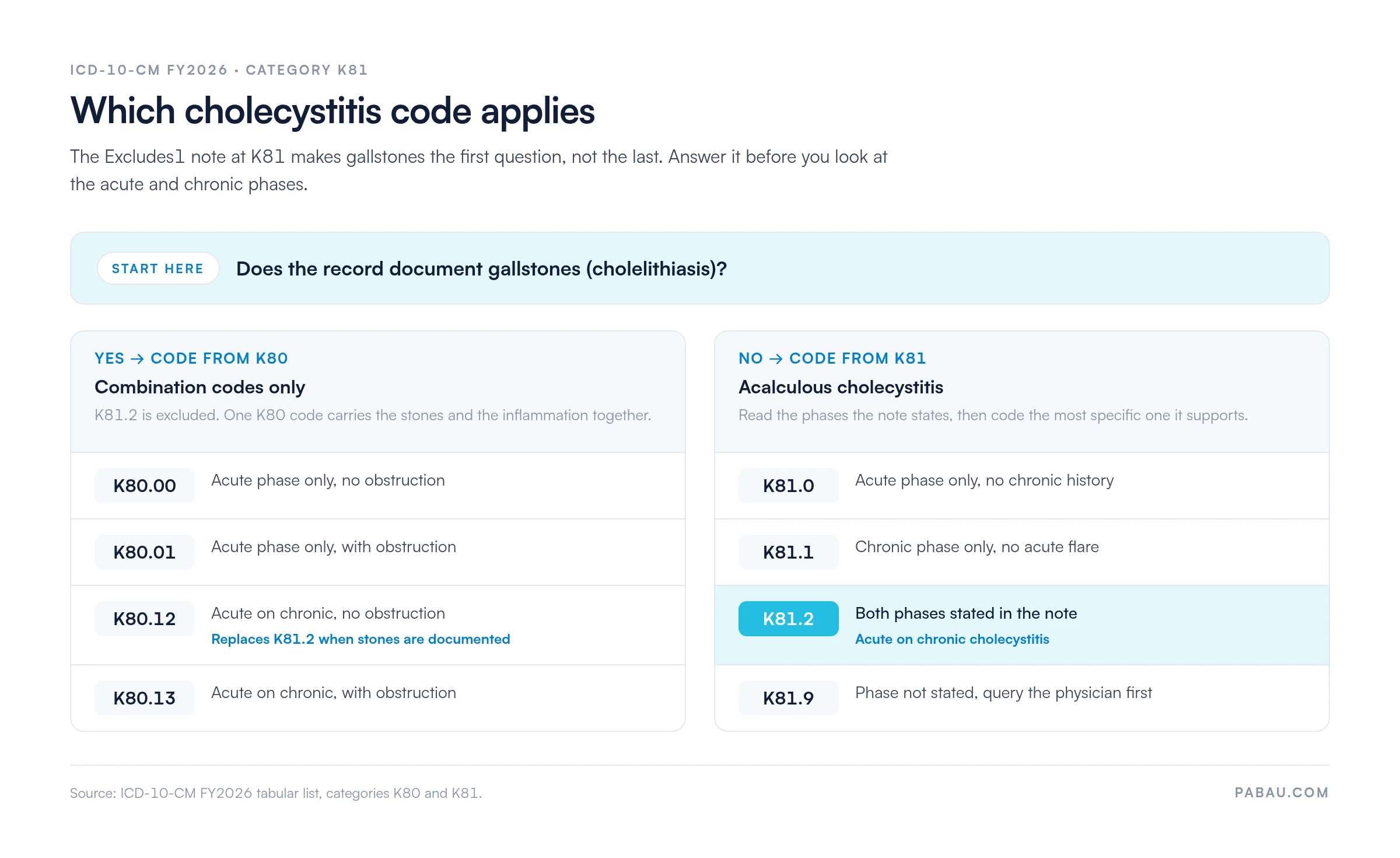Choose the K80.13 code badge
The image size is (1400, 858).
tap(145, 698)
